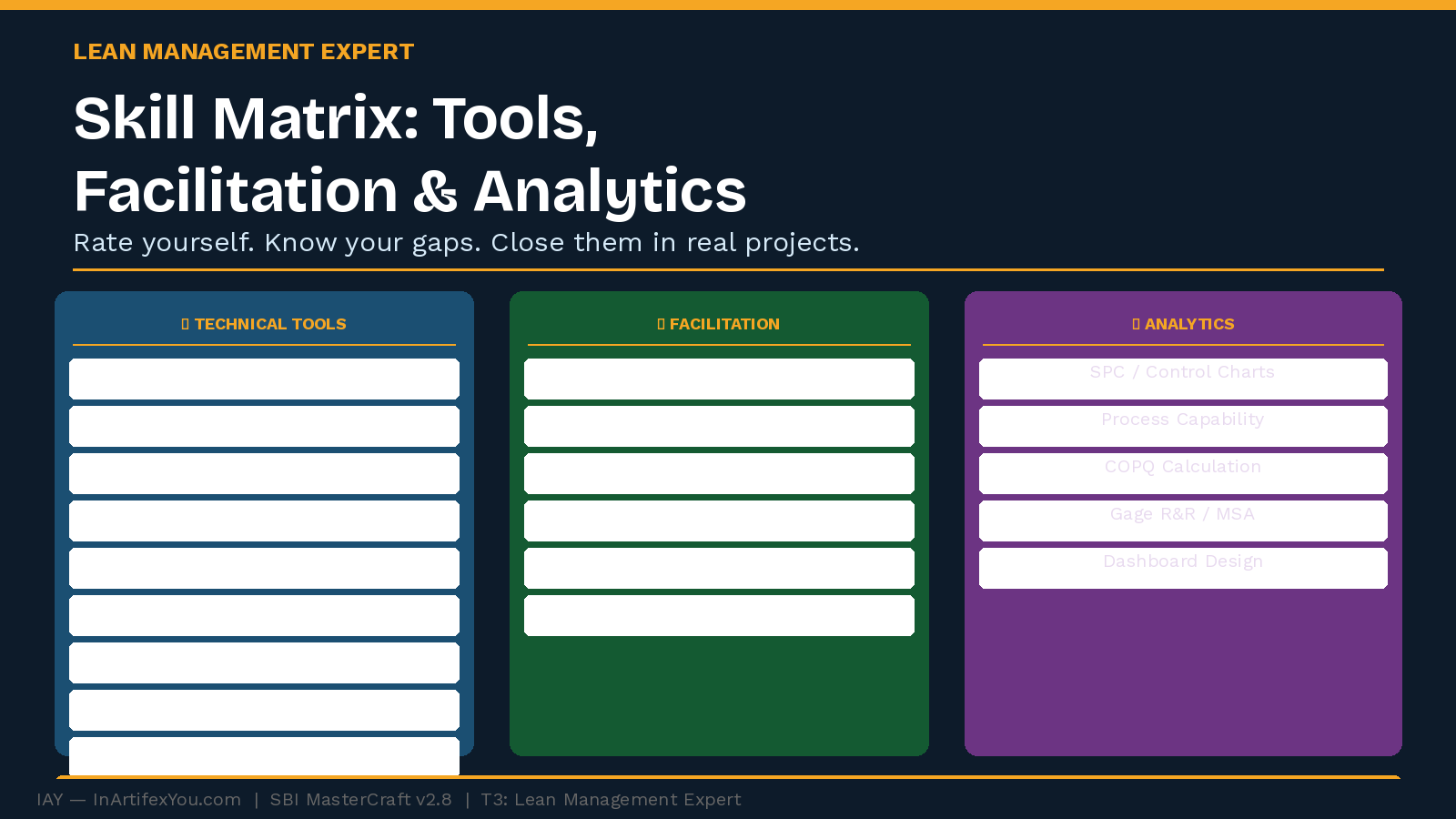Image resolution: width=1456 pixels, height=819 pixels.
Task: Select the COPQ Calculation item
Action: 1183,467
